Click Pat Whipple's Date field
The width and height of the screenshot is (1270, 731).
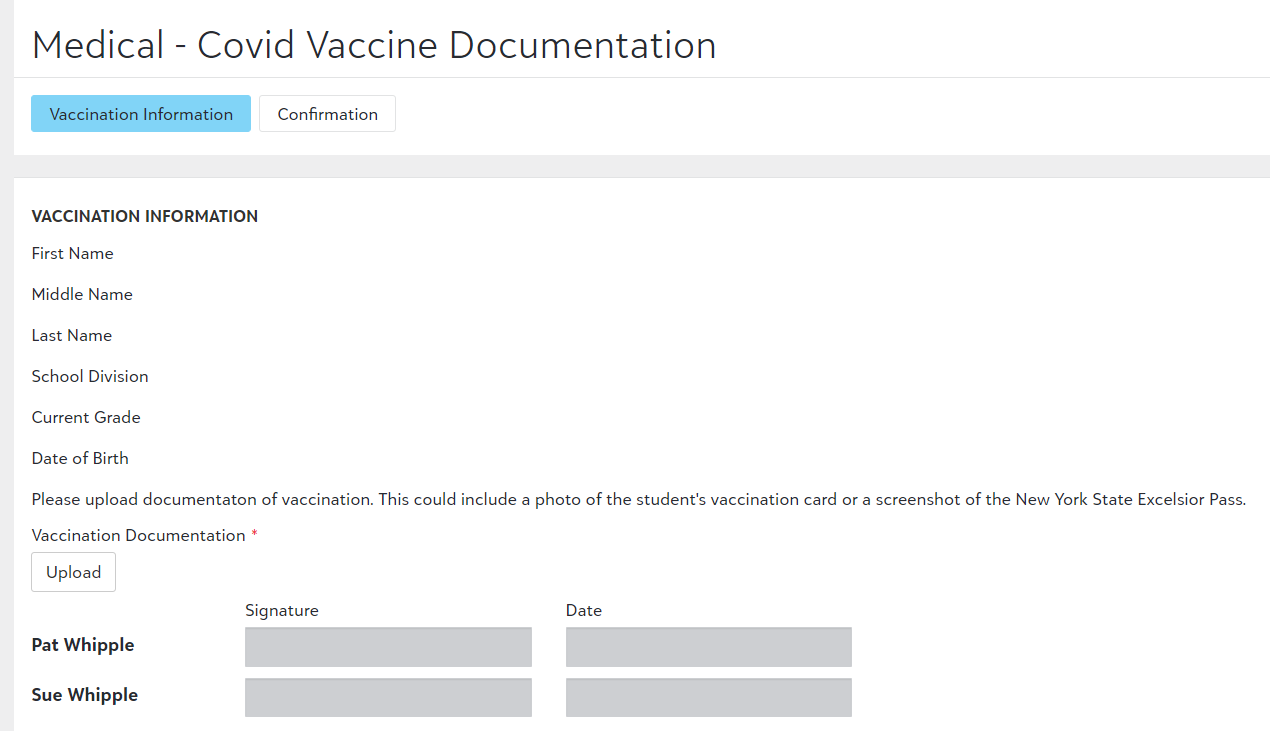point(708,647)
